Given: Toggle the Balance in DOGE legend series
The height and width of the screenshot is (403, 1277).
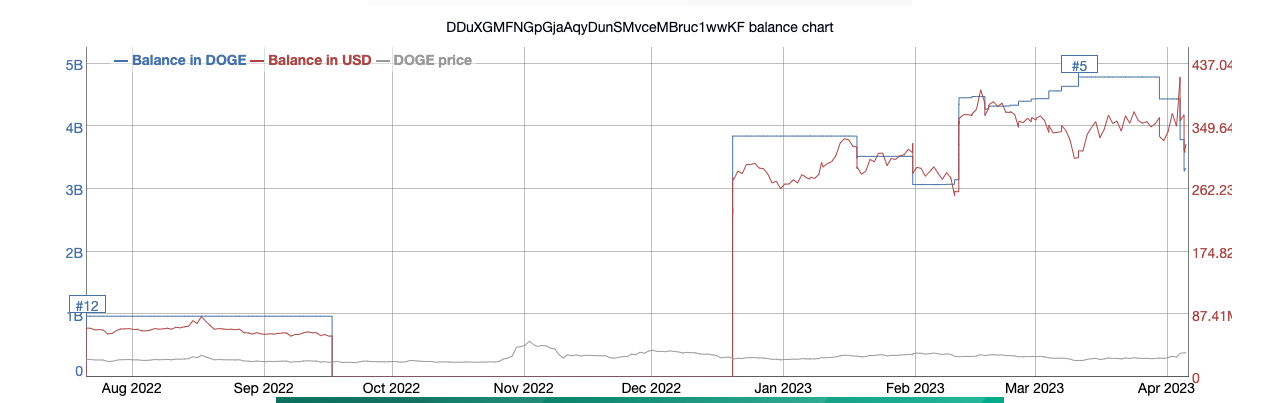Looking at the screenshot, I should coord(189,61).
